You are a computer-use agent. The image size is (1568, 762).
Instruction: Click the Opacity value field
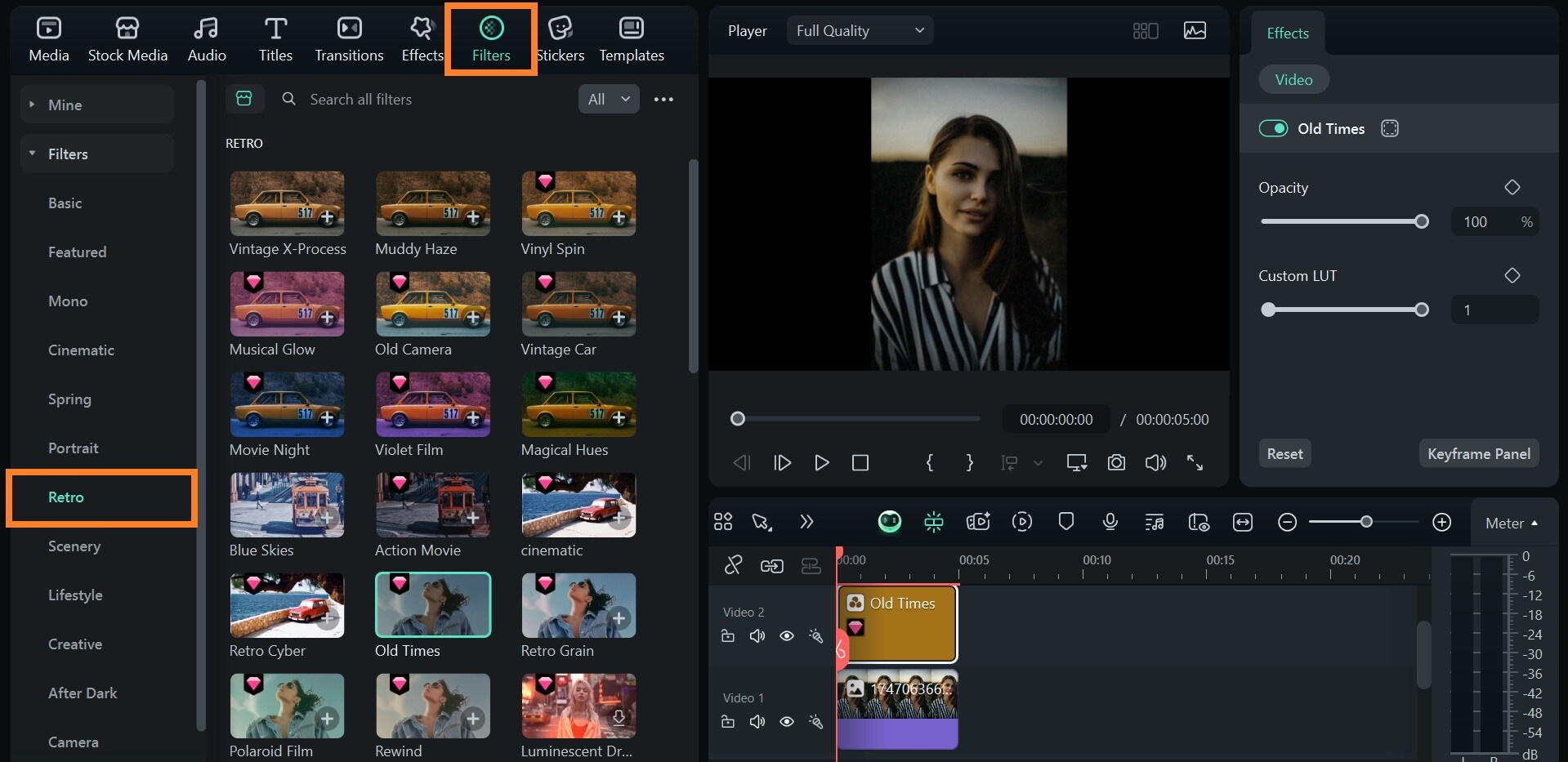pos(1494,221)
